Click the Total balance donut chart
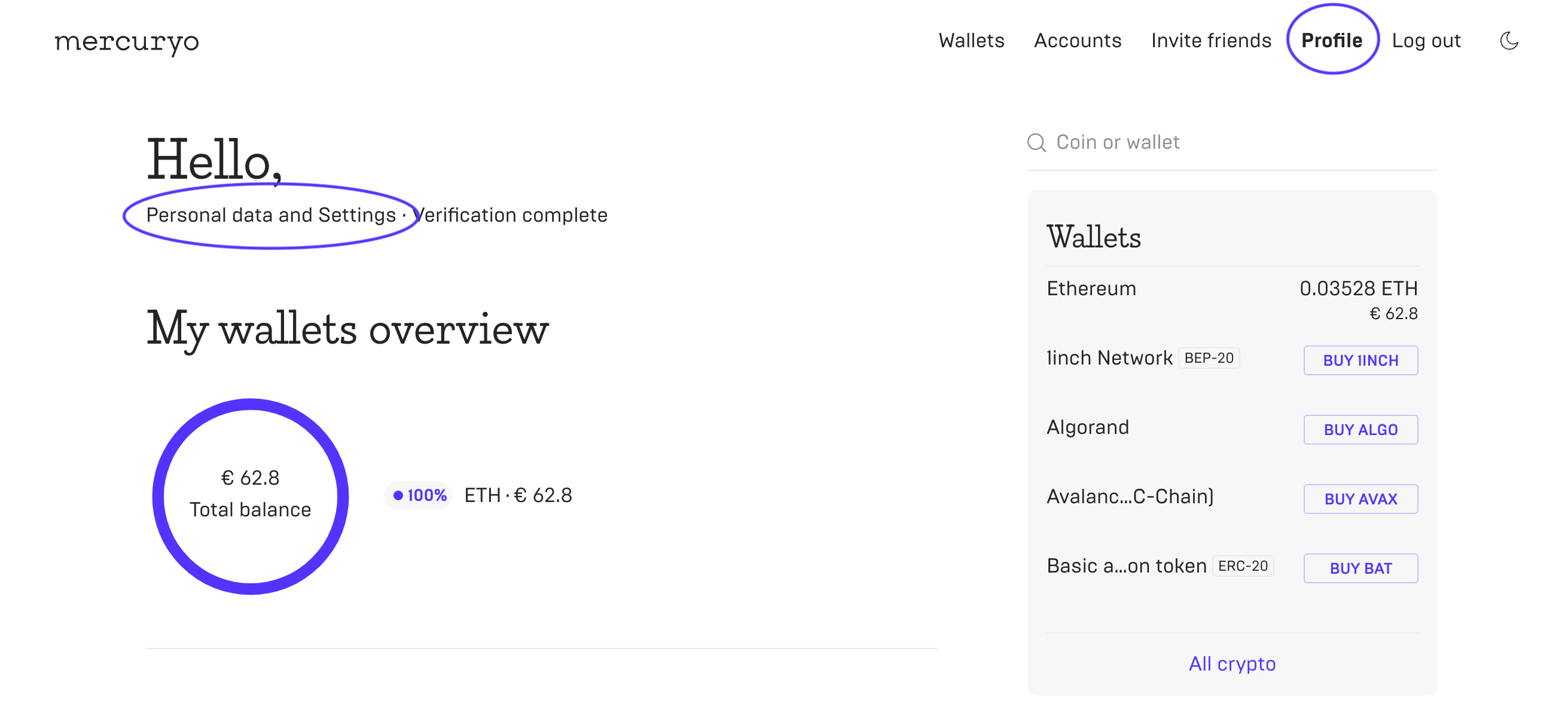The image size is (1568, 710). tap(250, 496)
